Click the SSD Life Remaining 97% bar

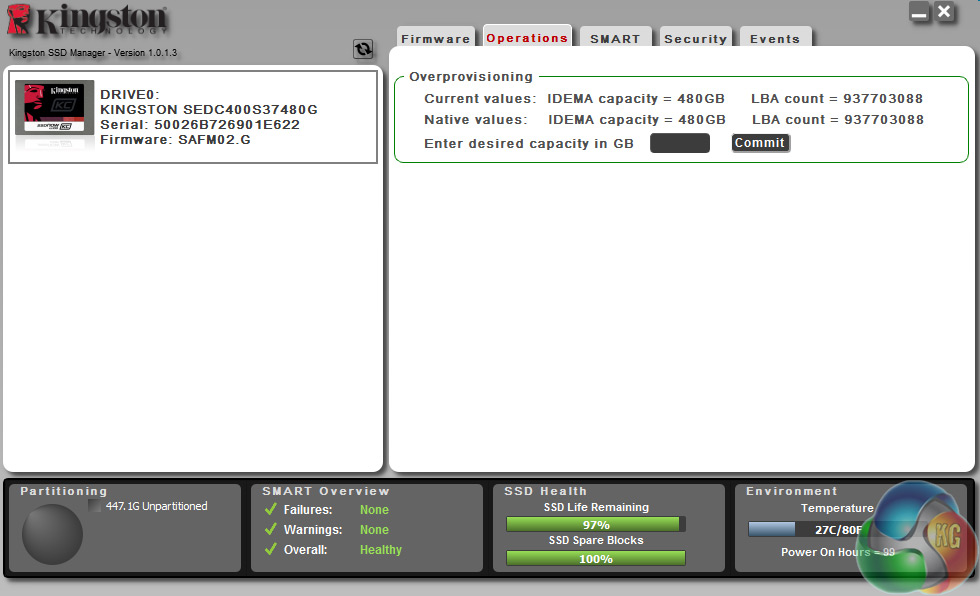(596, 524)
